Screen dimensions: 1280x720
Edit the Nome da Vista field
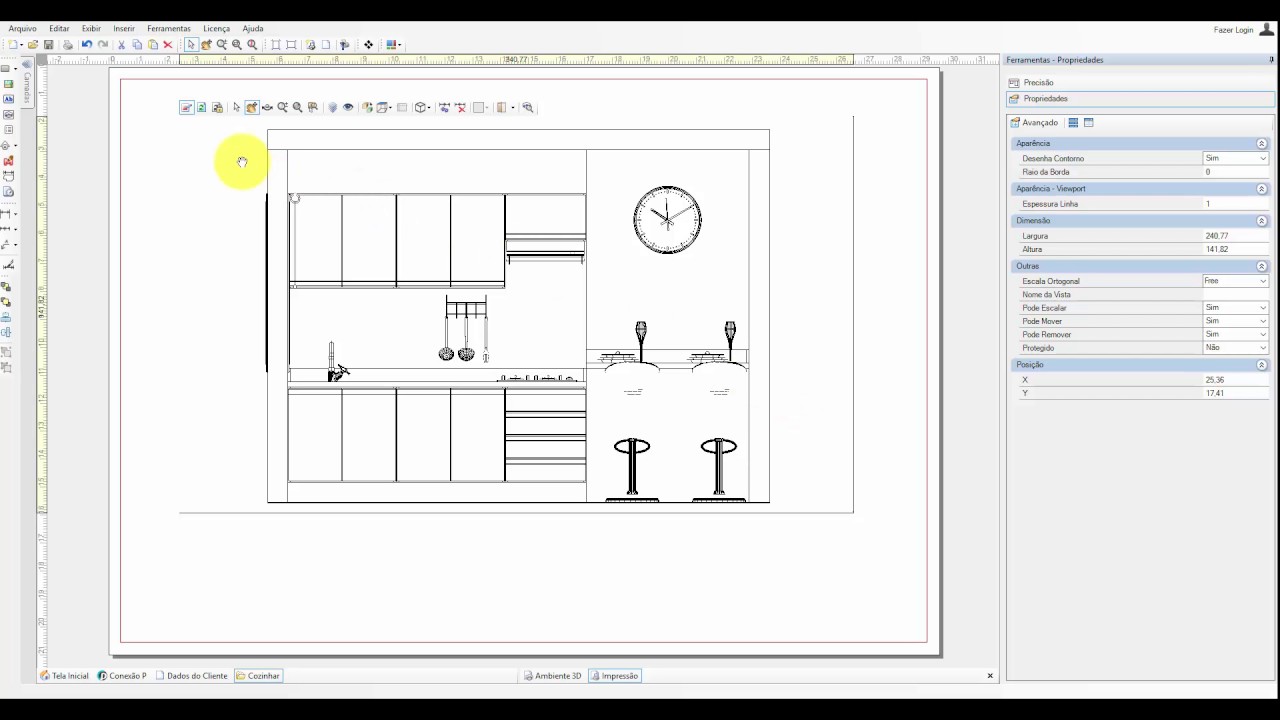pos(1236,295)
